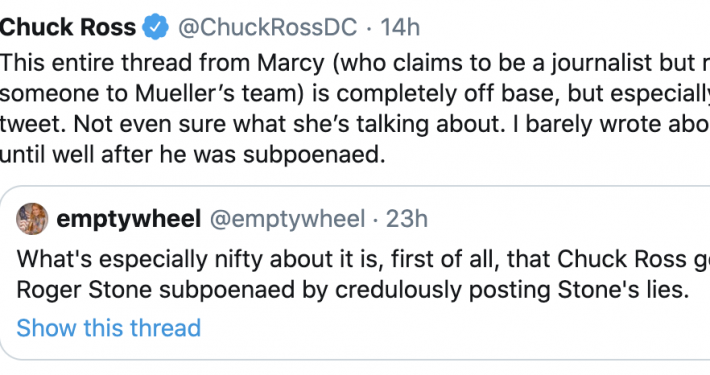Click the word "journalist" in the tweet
Viewport: 710px width, 375px height.
(x=601, y=63)
